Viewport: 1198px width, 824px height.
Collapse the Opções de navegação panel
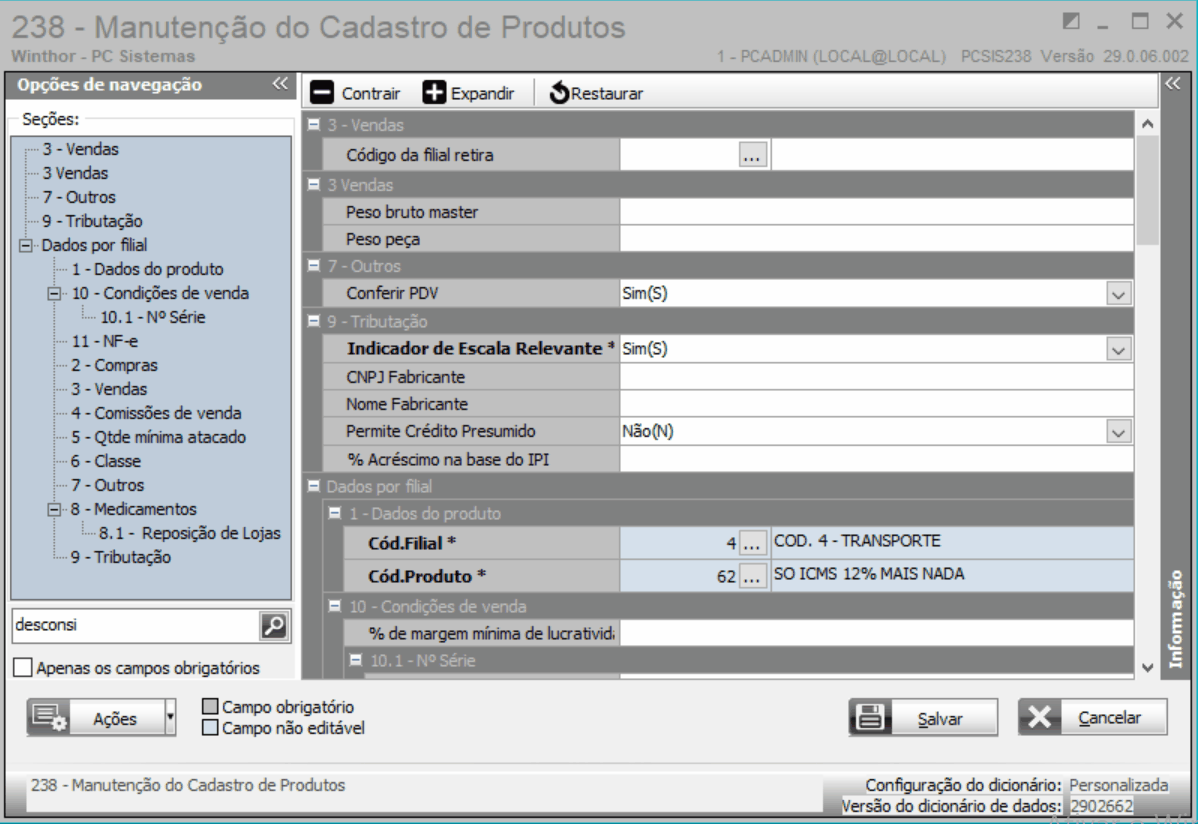pos(280,83)
